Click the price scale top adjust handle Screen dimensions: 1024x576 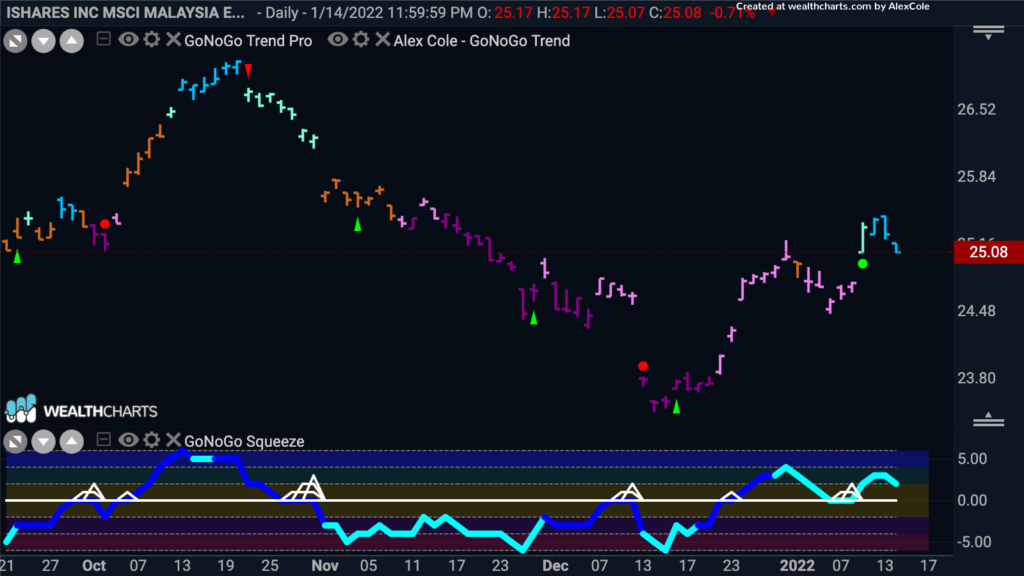tap(988, 33)
